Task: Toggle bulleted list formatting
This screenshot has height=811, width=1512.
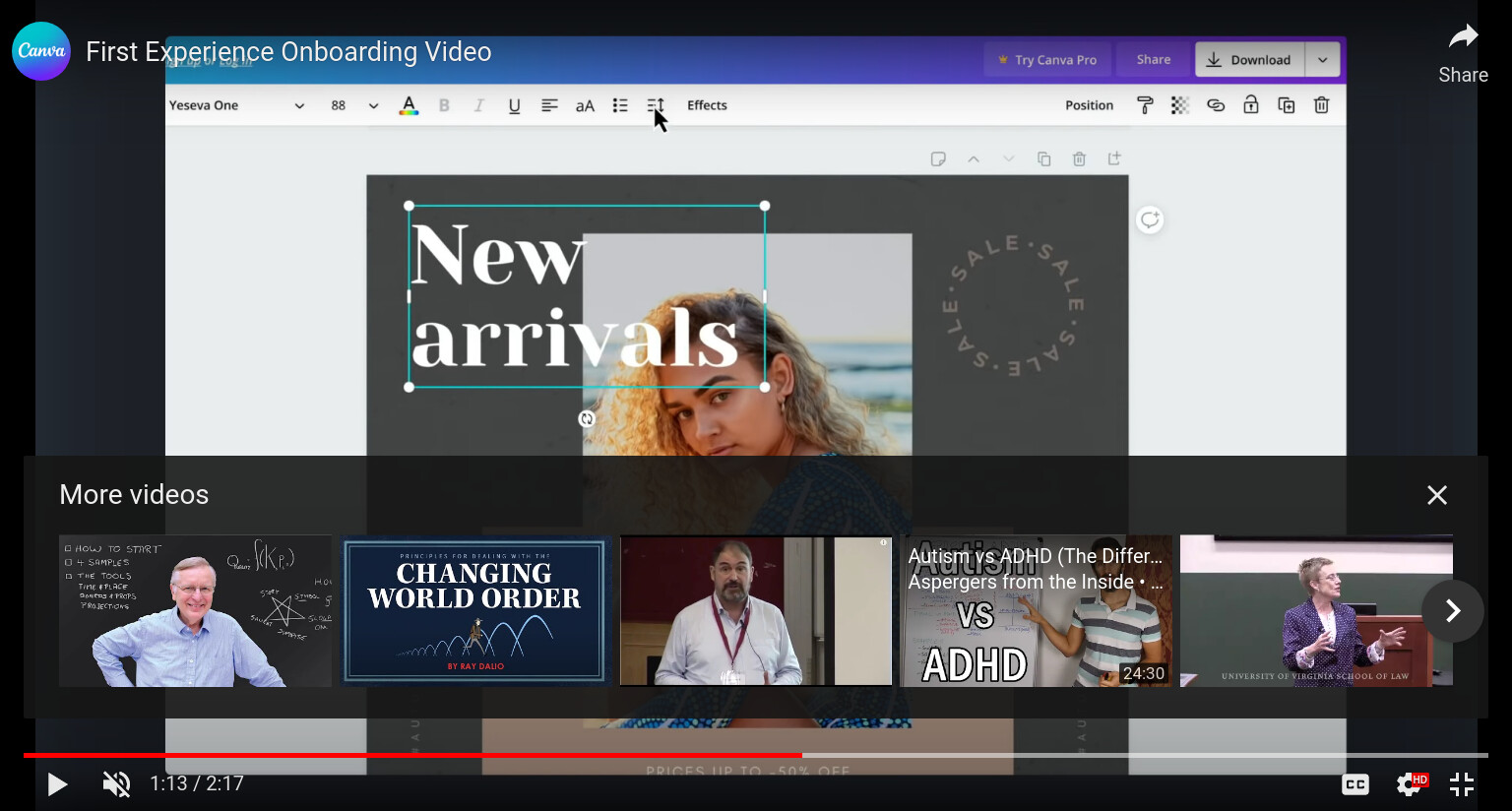Action: tap(620, 105)
